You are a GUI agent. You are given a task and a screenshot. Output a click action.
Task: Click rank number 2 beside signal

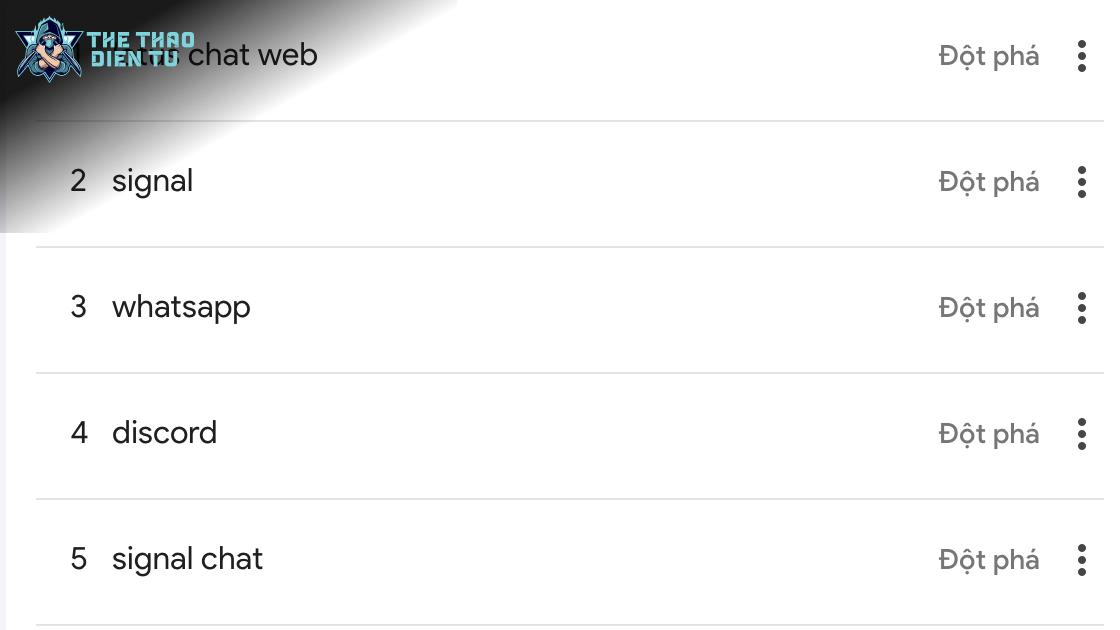coord(78,181)
